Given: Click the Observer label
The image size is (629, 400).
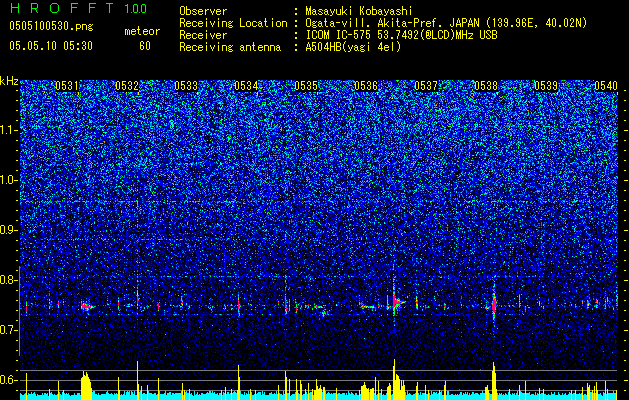Looking at the screenshot, I should 203,11.
